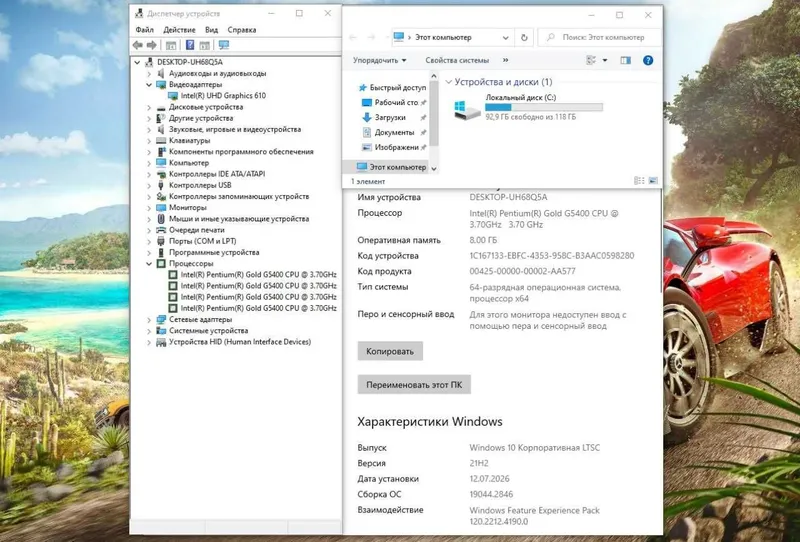The height and width of the screenshot is (542, 800).
Task: Open the Вид menu
Action: pyautogui.click(x=211, y=30)
